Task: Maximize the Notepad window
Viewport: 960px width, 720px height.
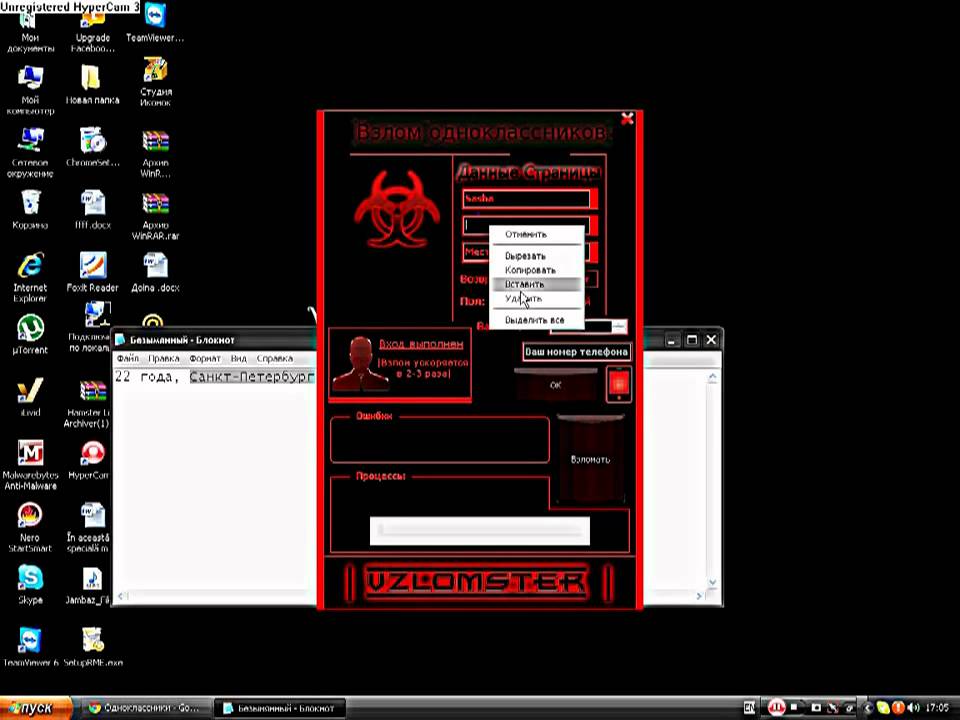Action: [692, 340]
